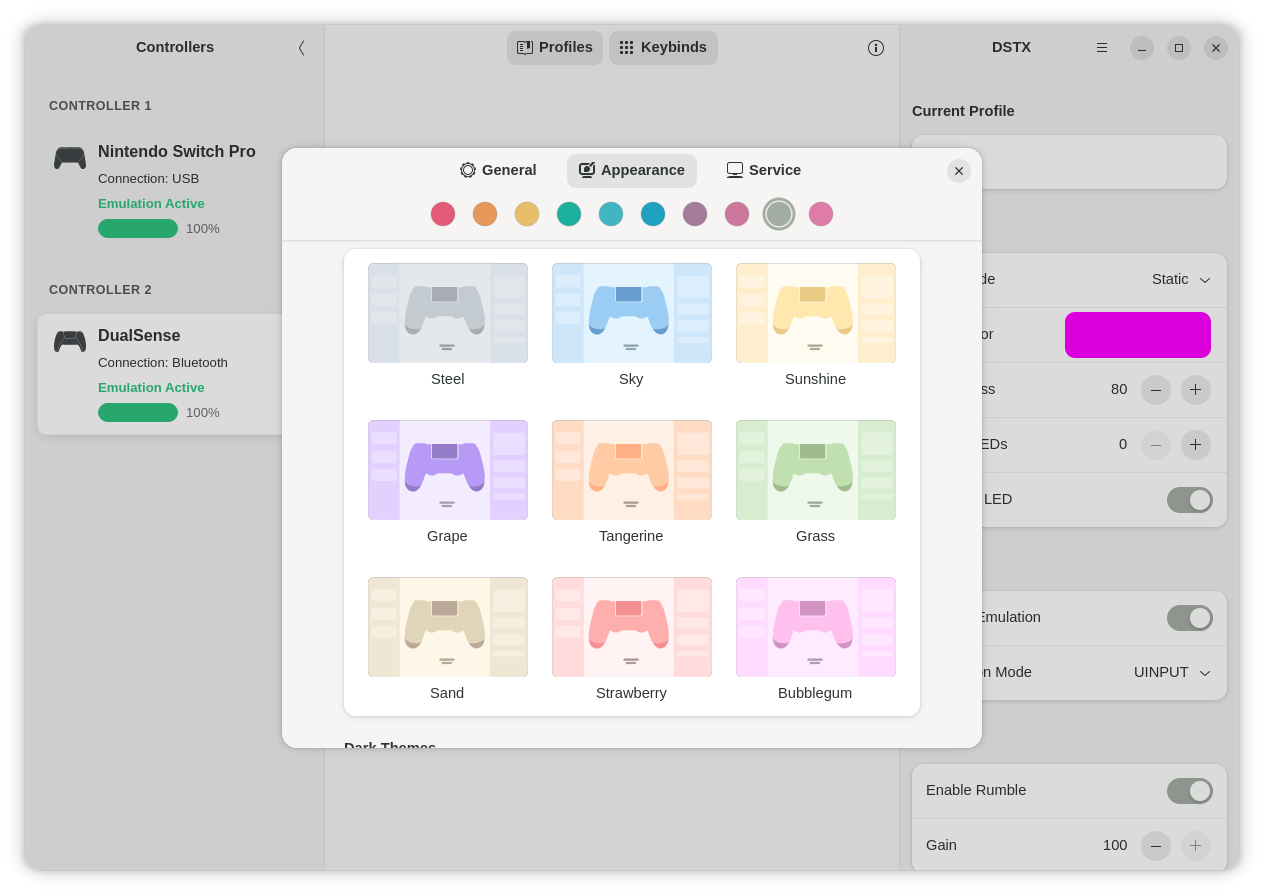Open the Static mode dropdown
The width and height of the screenshot is (1264, 895).
point(1181,280)
